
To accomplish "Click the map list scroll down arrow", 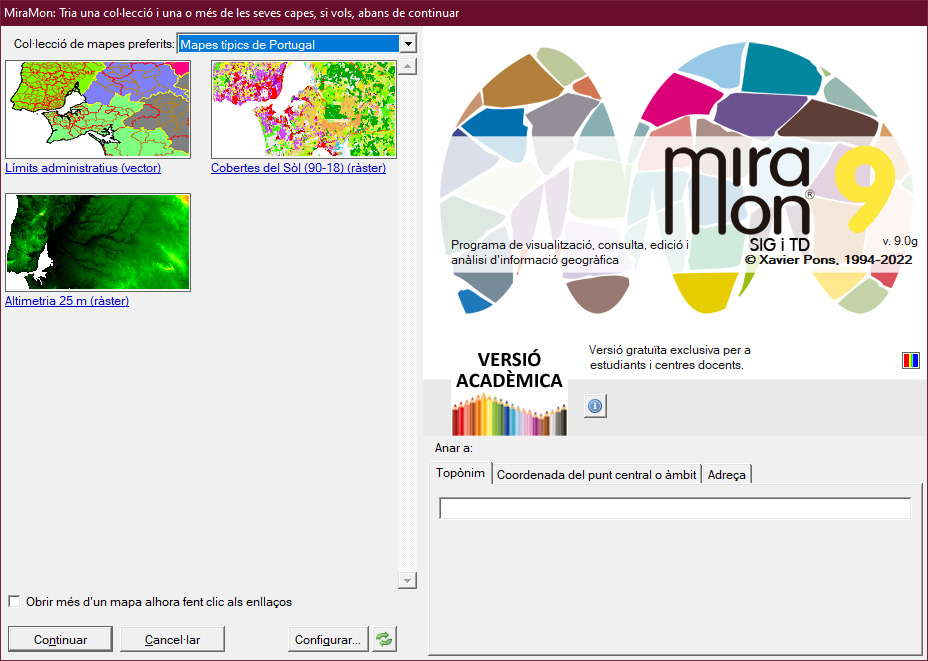I will coord(407,581).
